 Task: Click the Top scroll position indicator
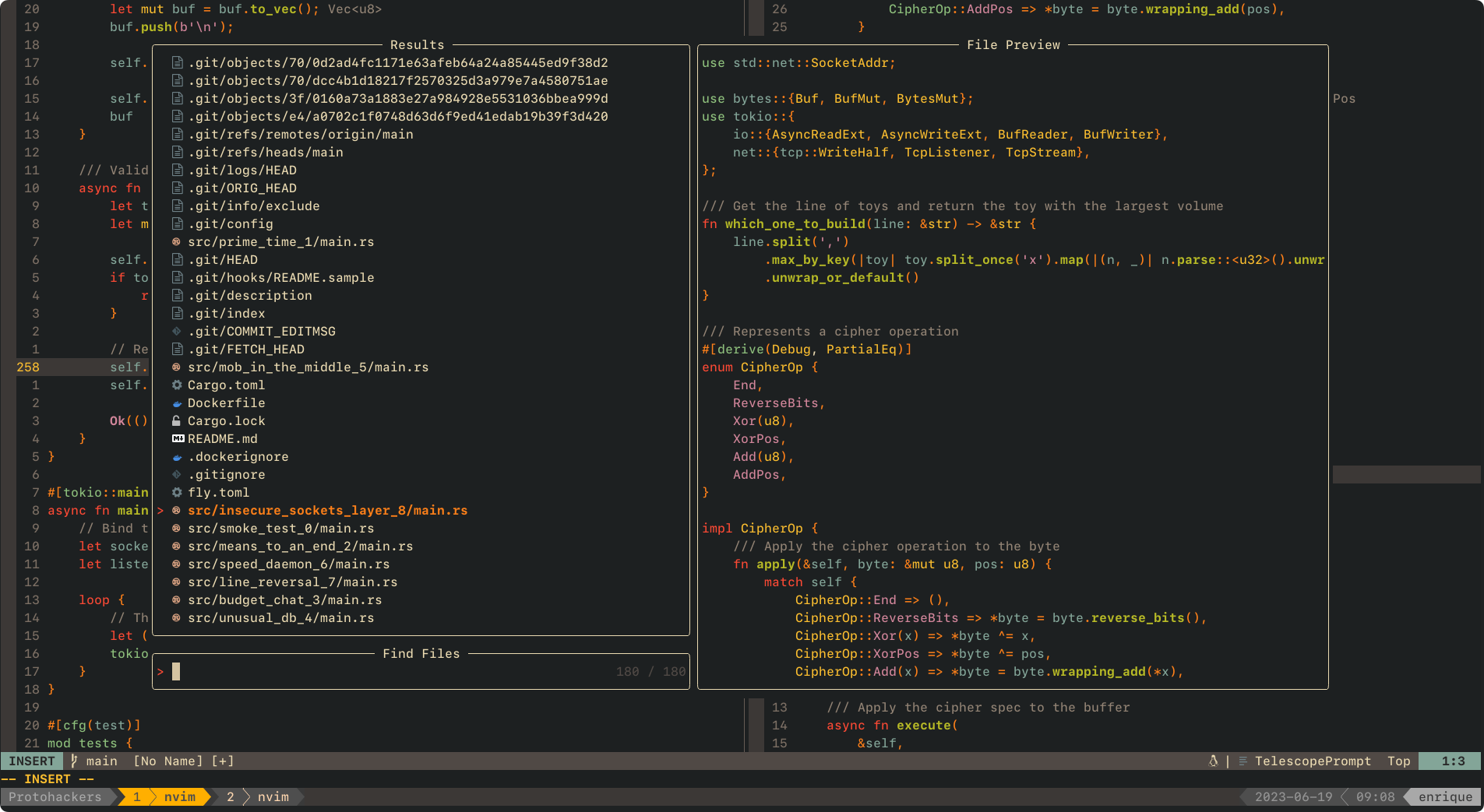1399,761
